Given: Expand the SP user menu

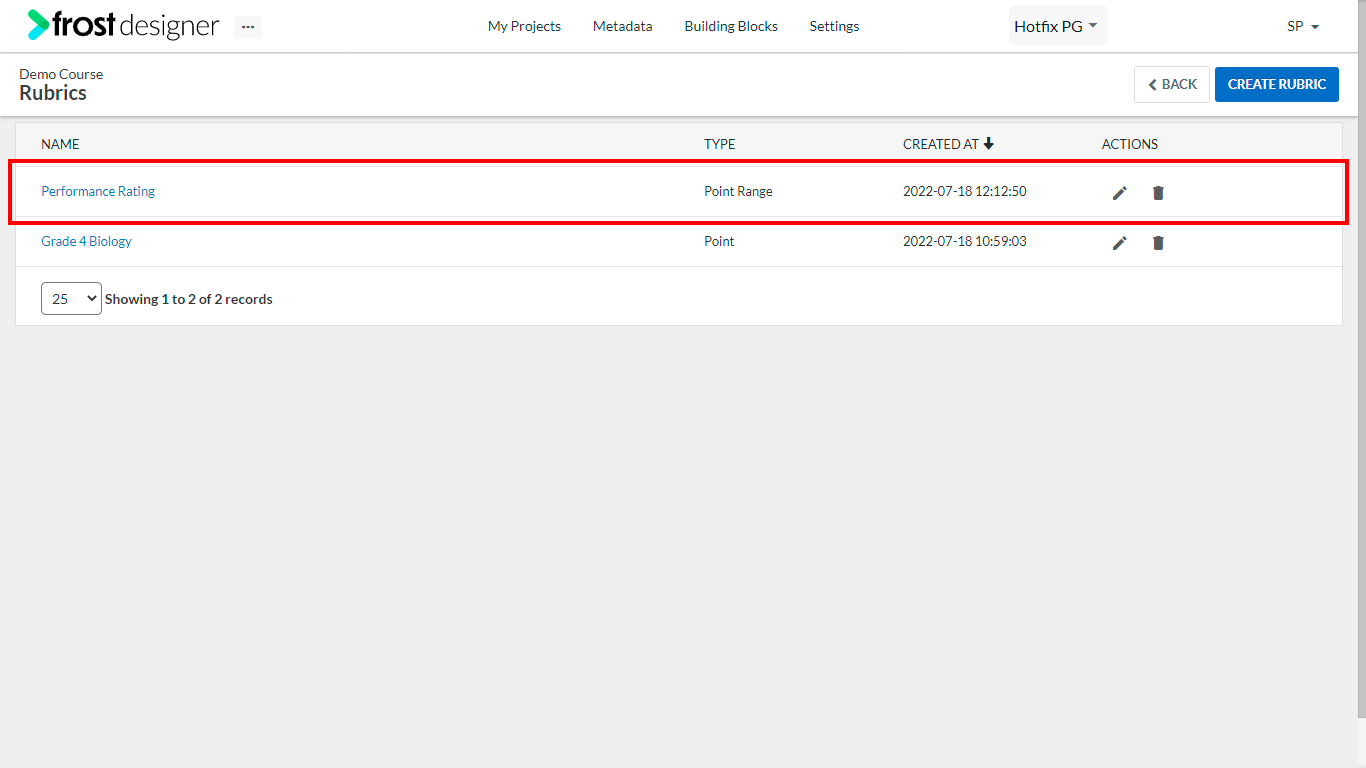Looking at the screenshot, I should point(1303,26).
